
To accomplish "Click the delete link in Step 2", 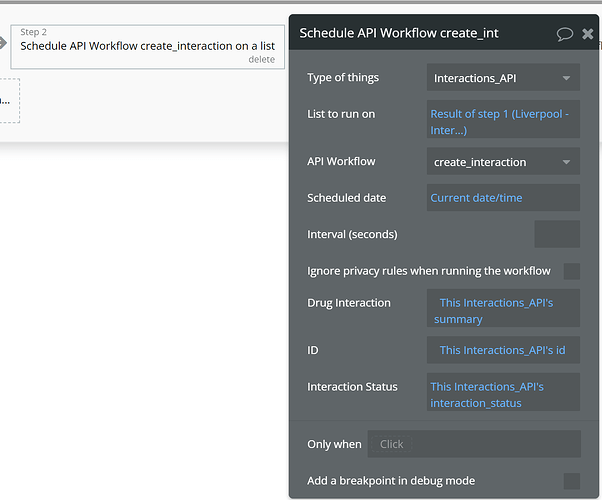I will coord(261,59).
